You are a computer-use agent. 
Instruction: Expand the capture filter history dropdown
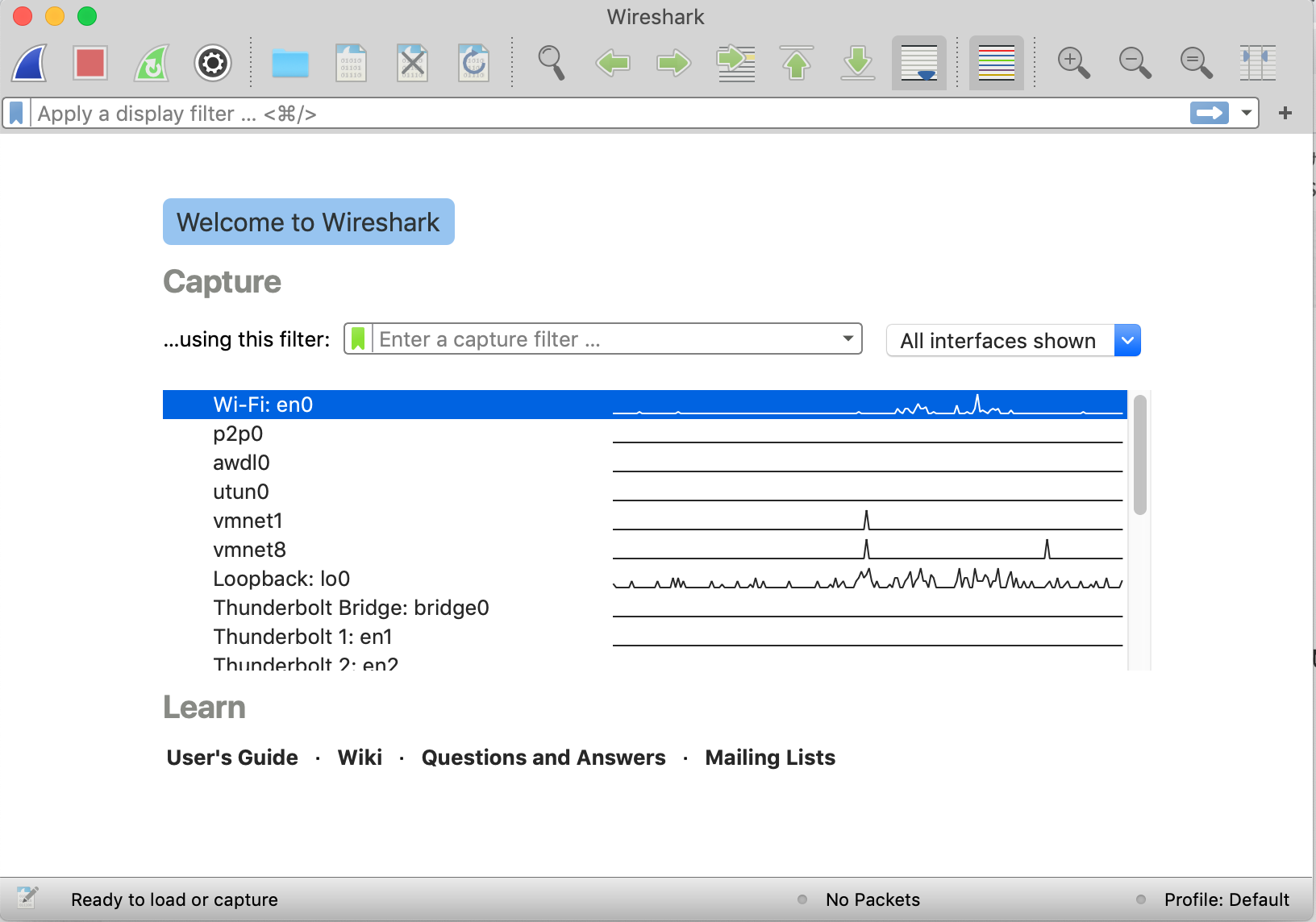pos(847,339)
